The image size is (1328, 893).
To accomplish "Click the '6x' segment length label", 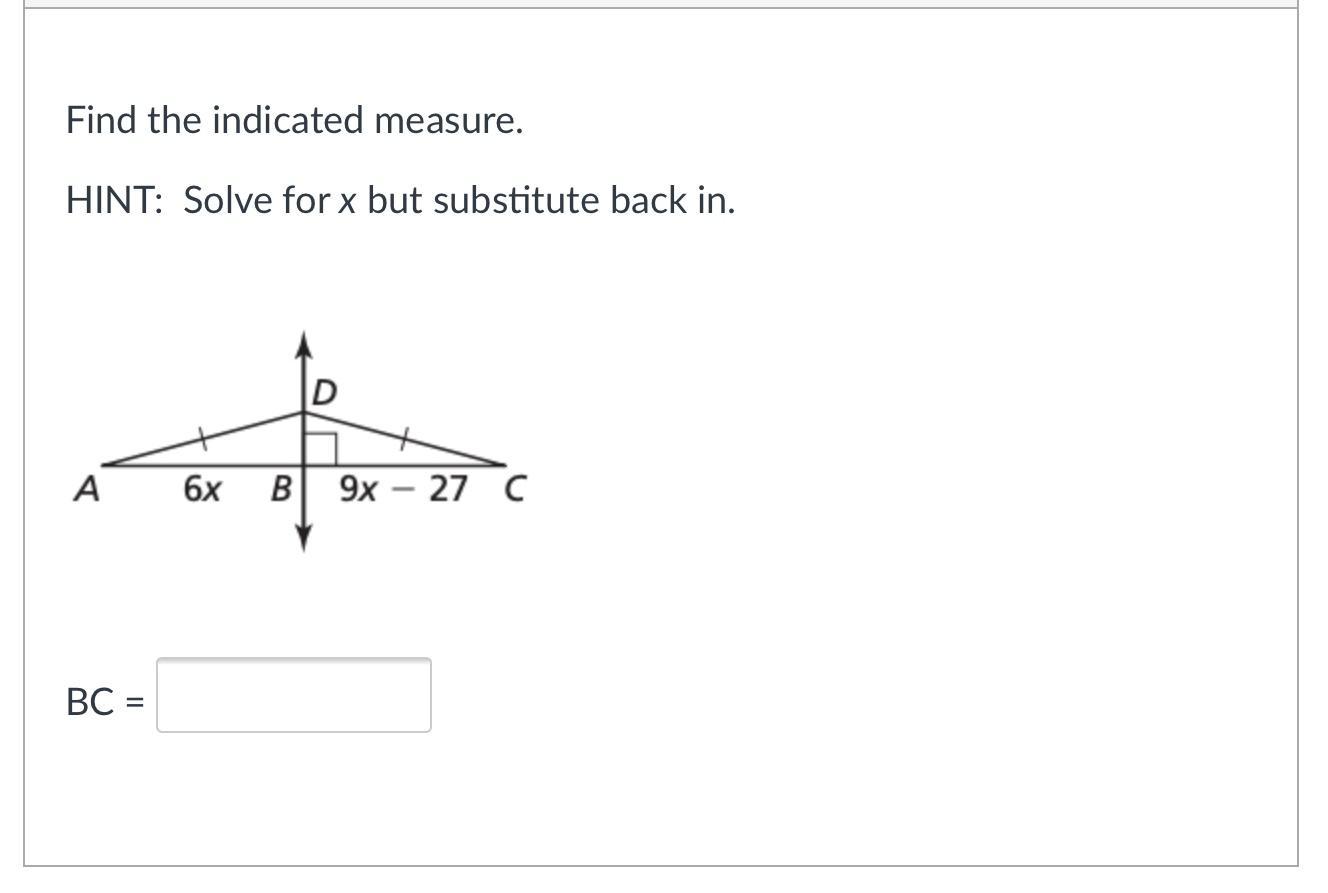I will [x=202, y=490].
